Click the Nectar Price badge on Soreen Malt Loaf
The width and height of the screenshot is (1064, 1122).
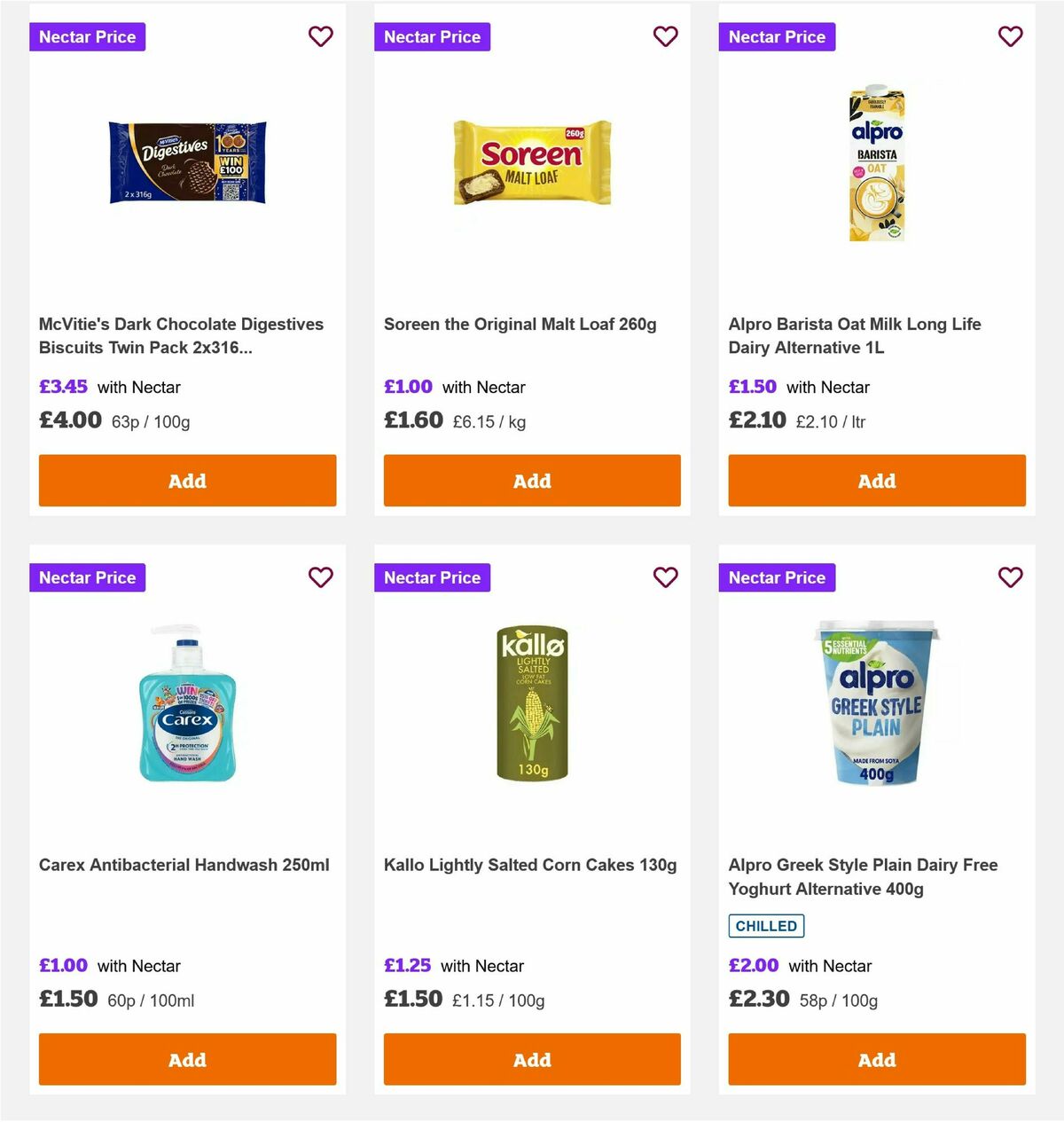tap(432, 36)
